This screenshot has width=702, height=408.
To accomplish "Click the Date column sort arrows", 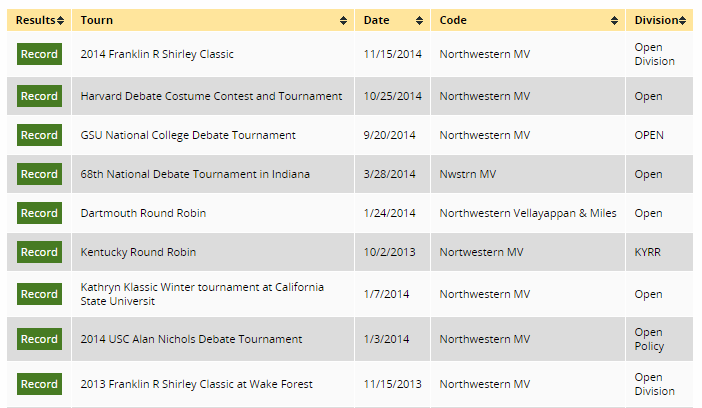I will tap(419, 20).
